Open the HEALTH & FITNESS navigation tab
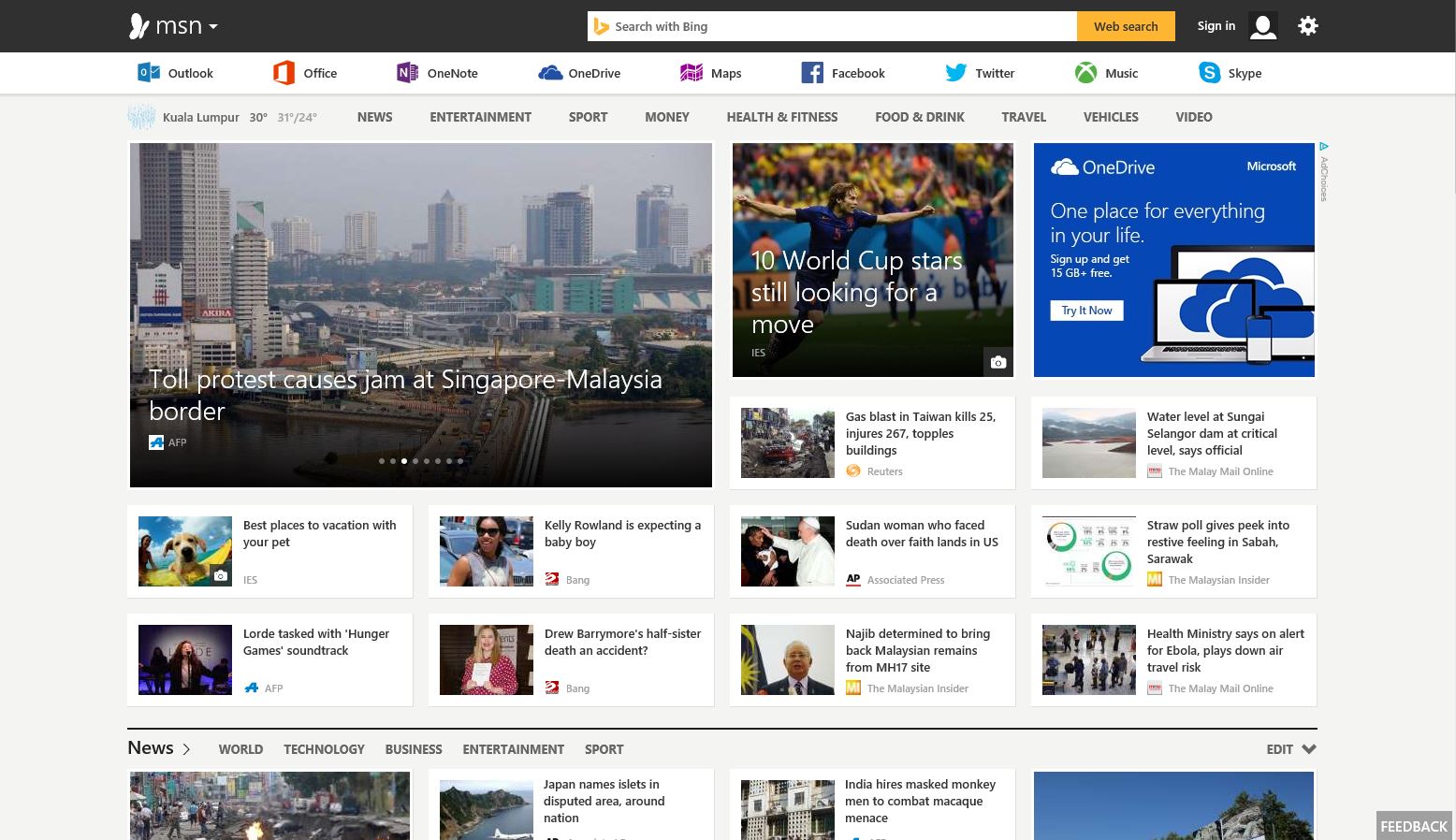The width and height of the screenshot is (1456, 840). [782, 117]
